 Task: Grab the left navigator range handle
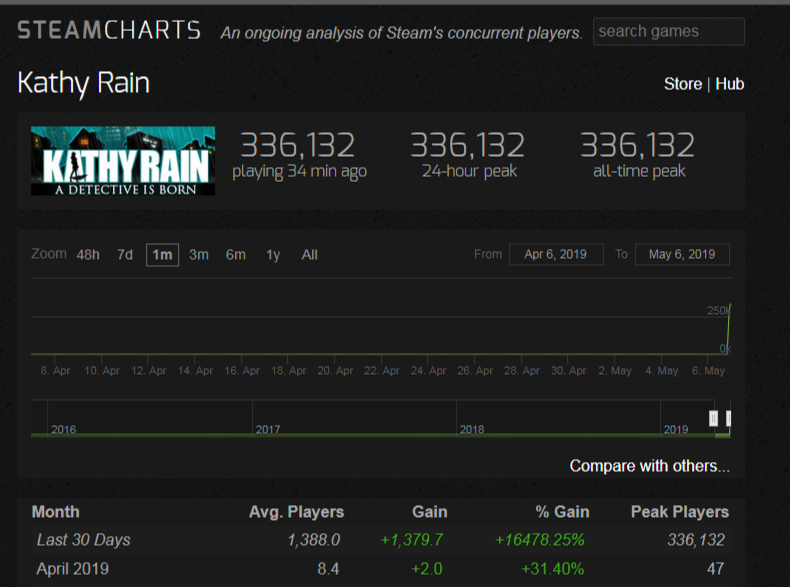713,418
